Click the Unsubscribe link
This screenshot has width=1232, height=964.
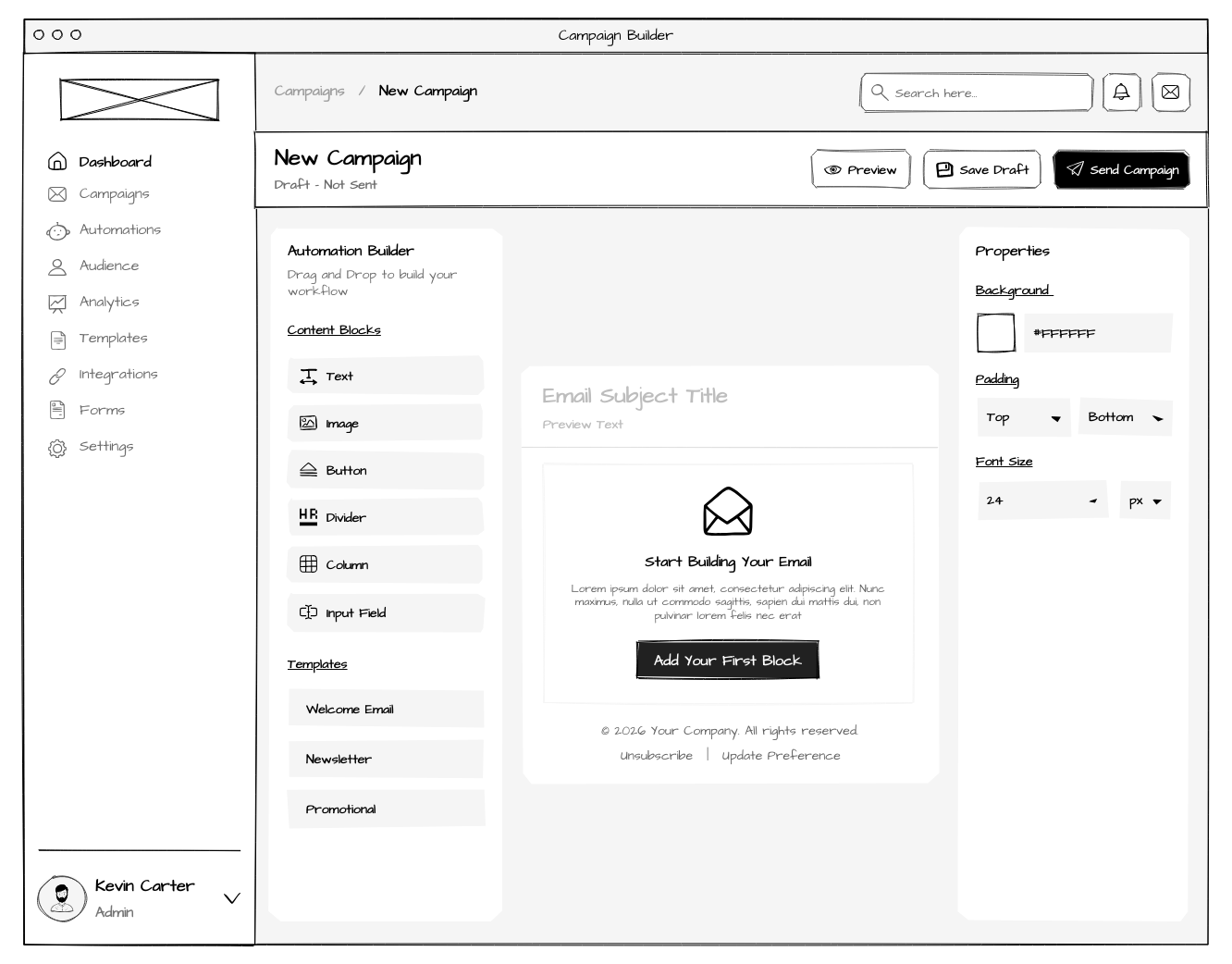coord(656,756)
